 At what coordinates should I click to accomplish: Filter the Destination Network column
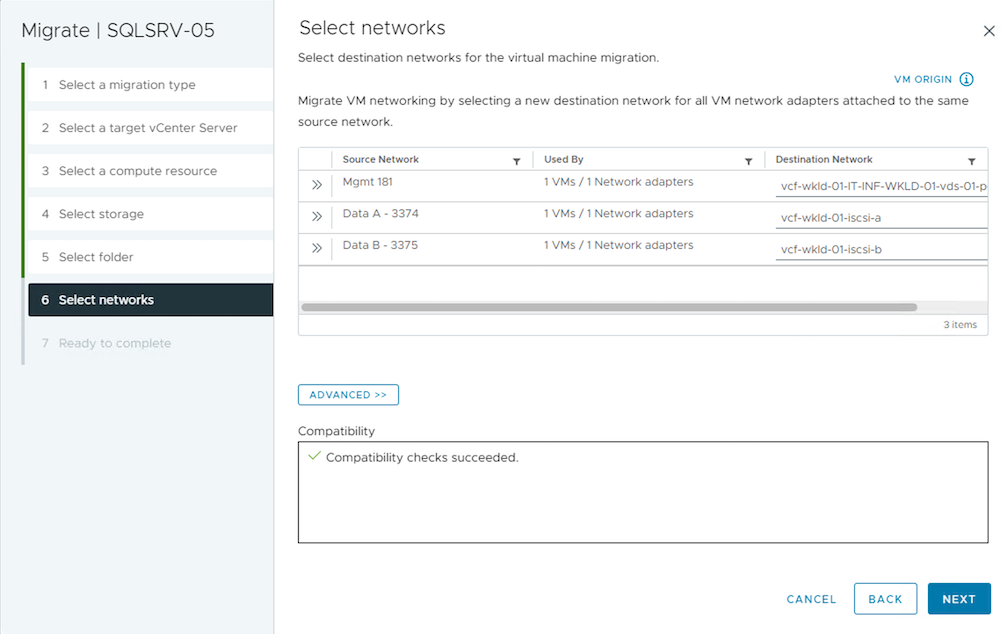(x=971, y=161)
